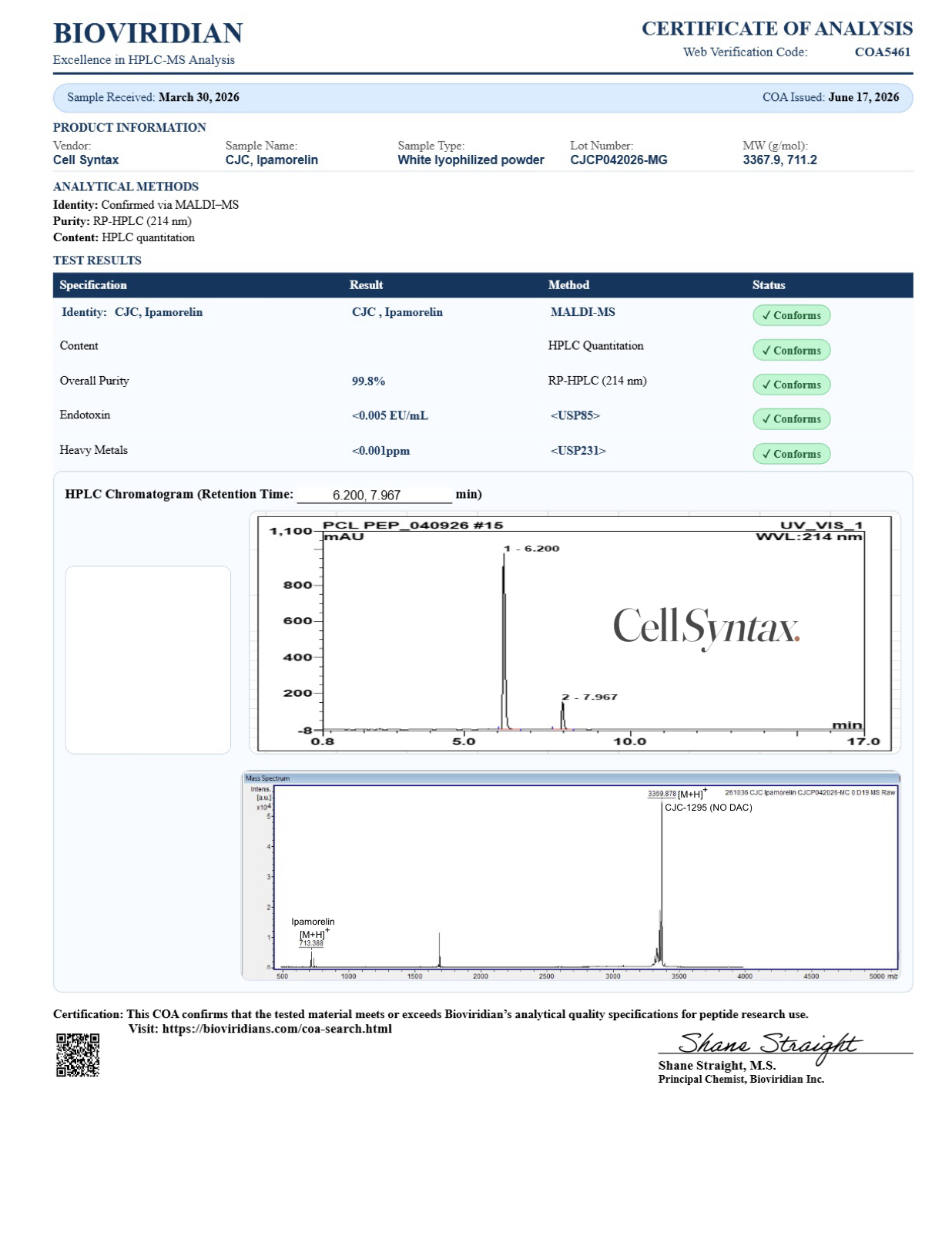Click the Result column header
This screenshot has height=1233, width=952.
(x=366, y=285)
